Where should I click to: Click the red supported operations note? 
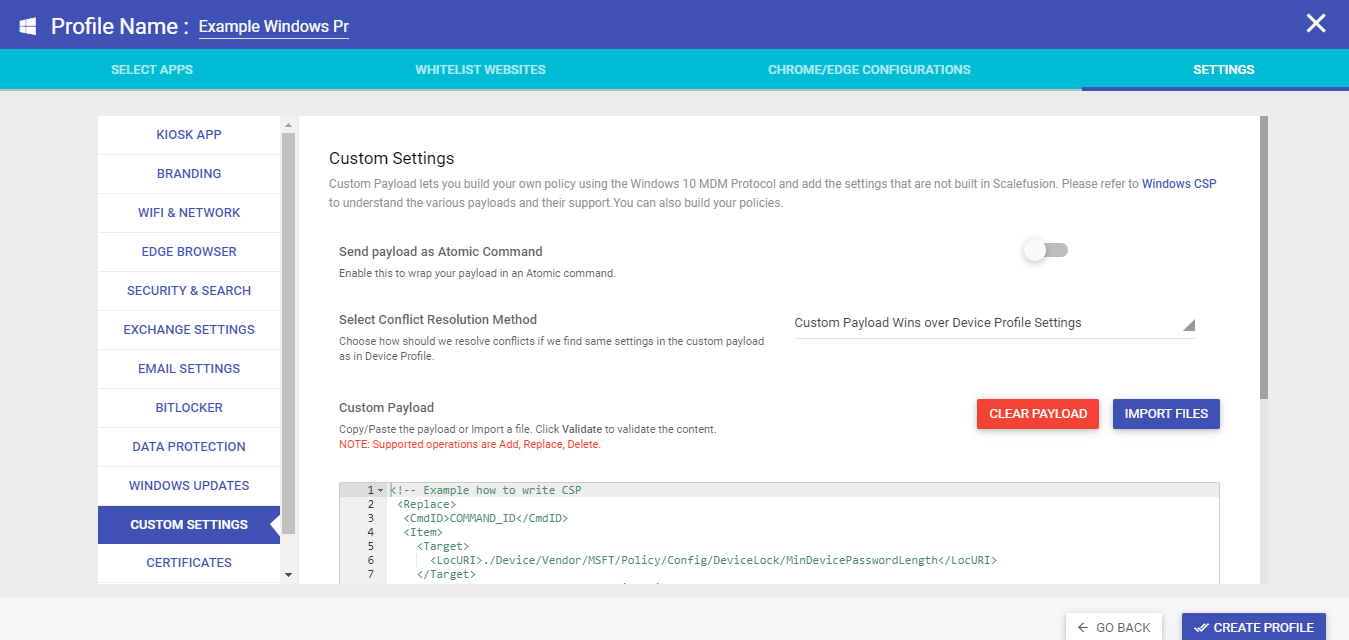470,444
